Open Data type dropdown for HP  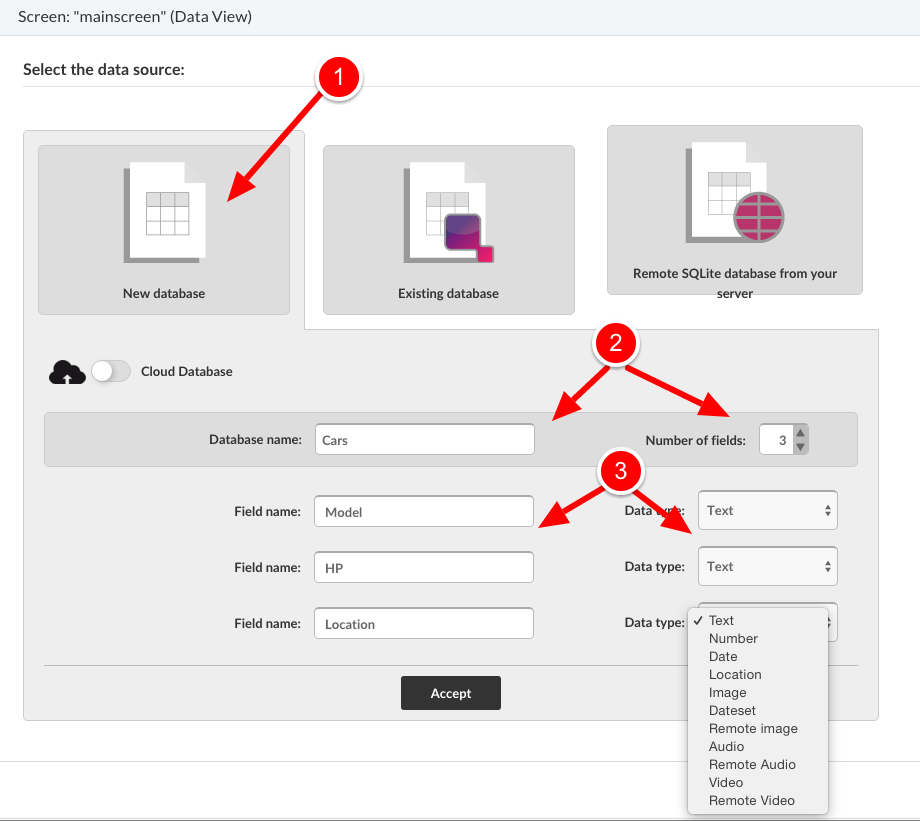[x=767, y=566]
